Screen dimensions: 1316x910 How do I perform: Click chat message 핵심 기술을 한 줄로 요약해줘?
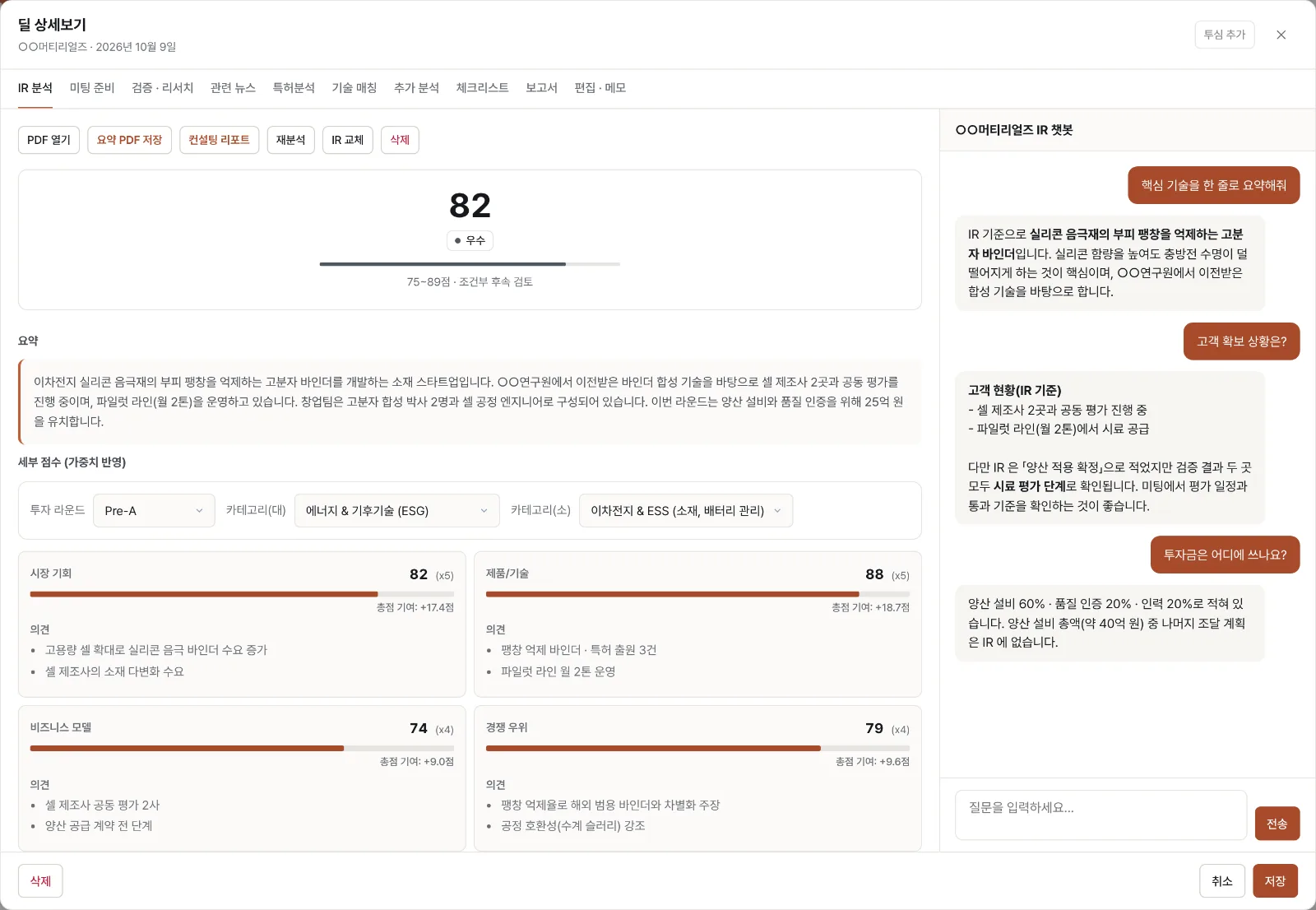1213,185
